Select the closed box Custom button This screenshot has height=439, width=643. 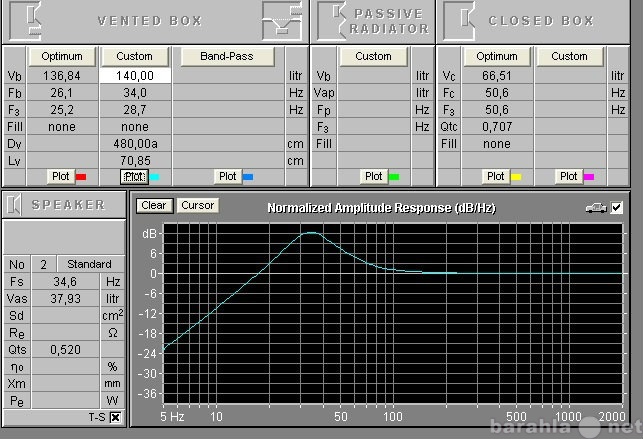[569, 56]
